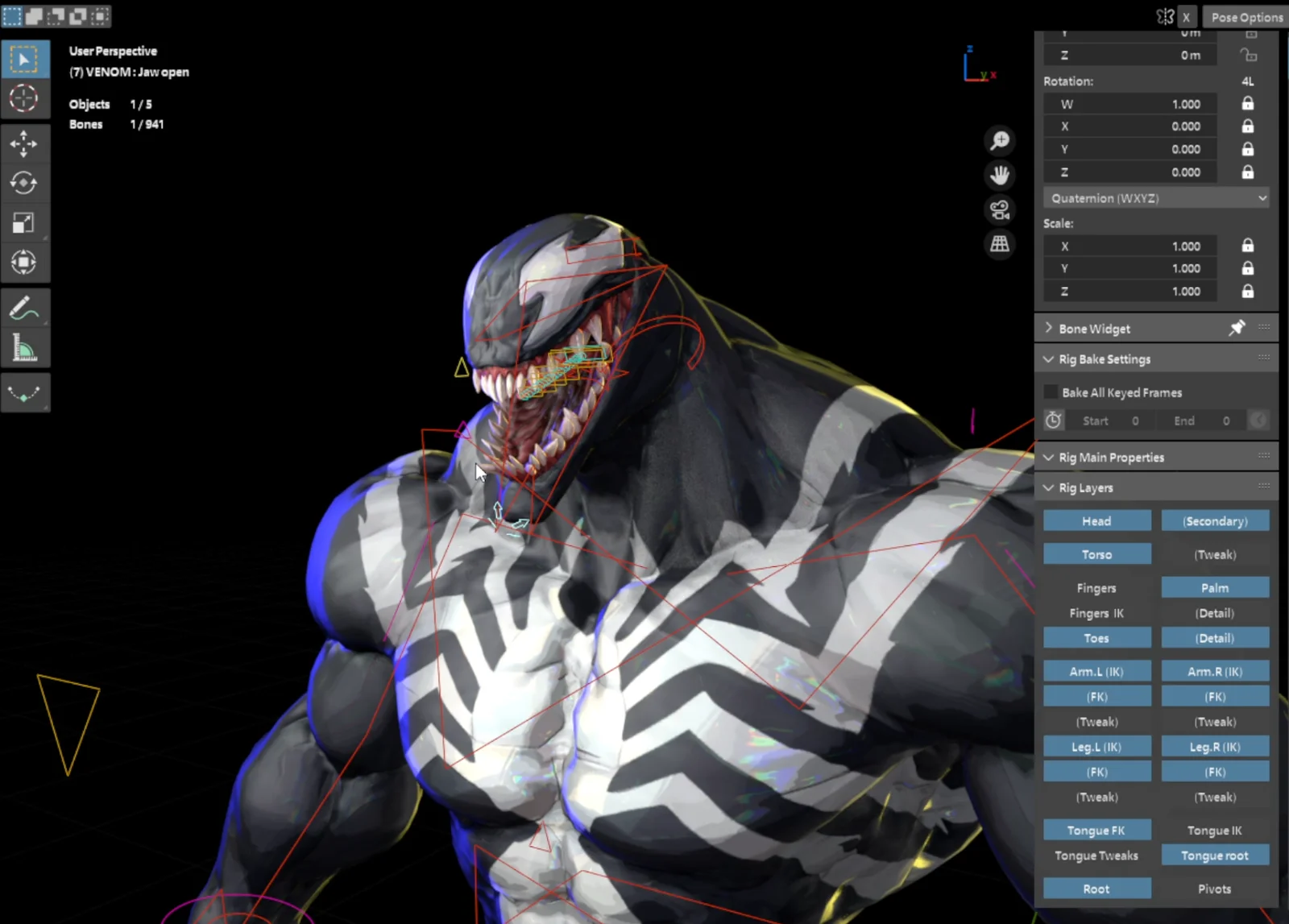This screenshot has width=1289, height=924.
Task: Select the Move tool
Action: 25,143
